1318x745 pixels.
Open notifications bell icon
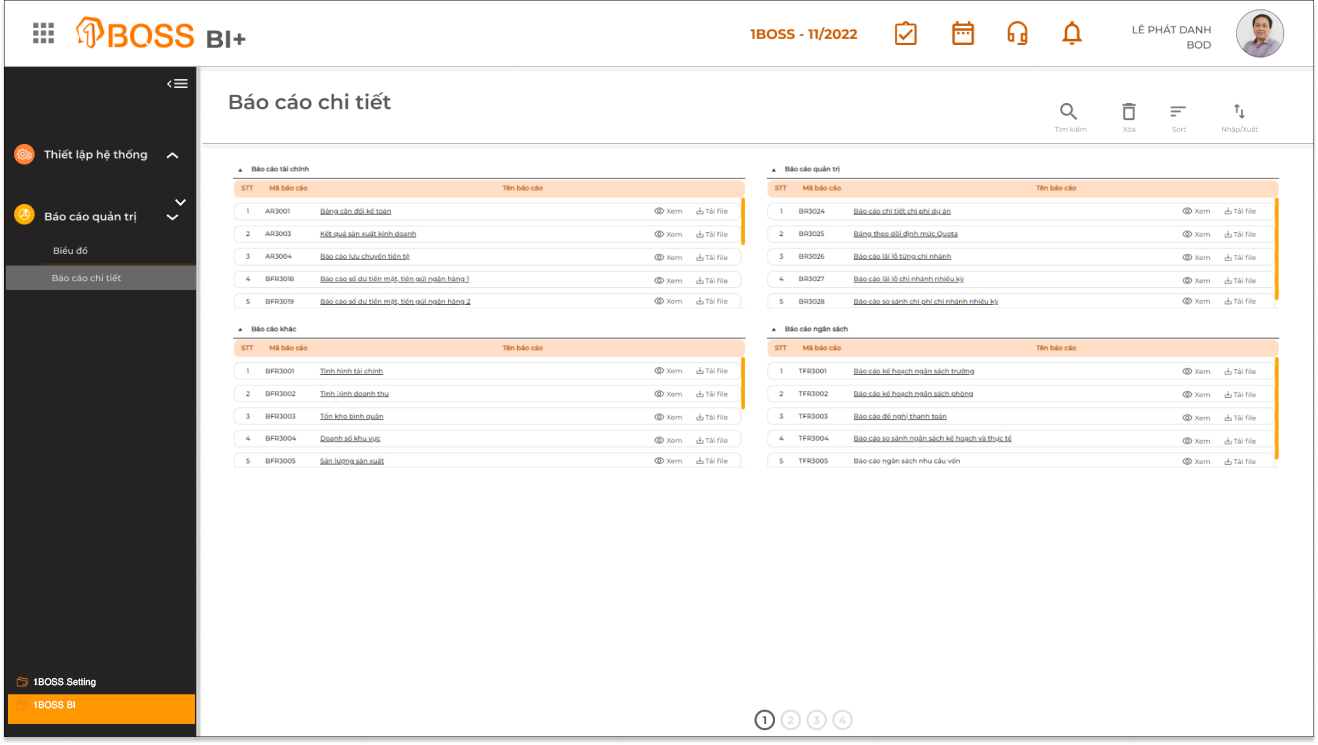1072,33
